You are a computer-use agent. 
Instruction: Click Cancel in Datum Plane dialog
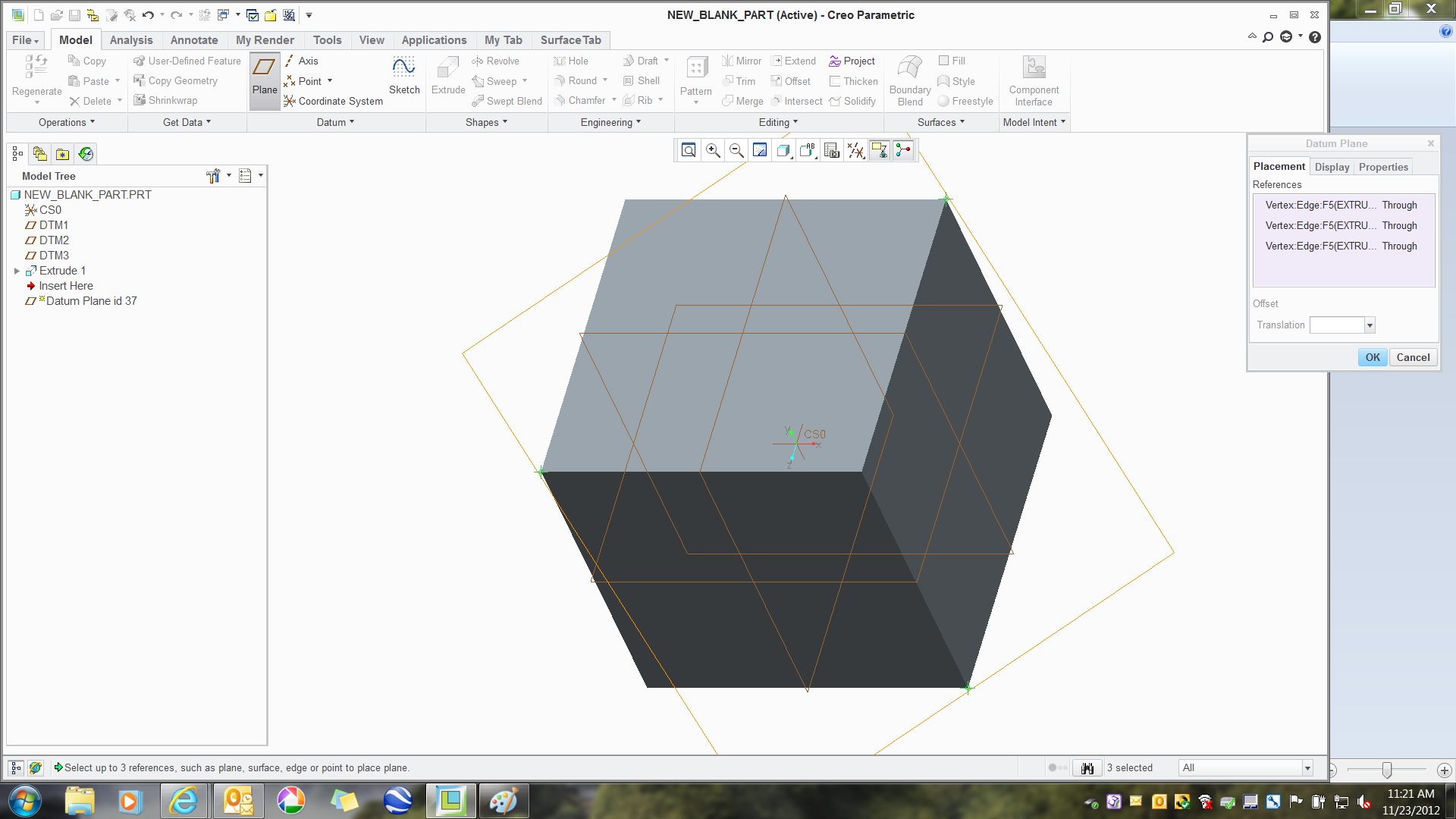pos(1413,357)
